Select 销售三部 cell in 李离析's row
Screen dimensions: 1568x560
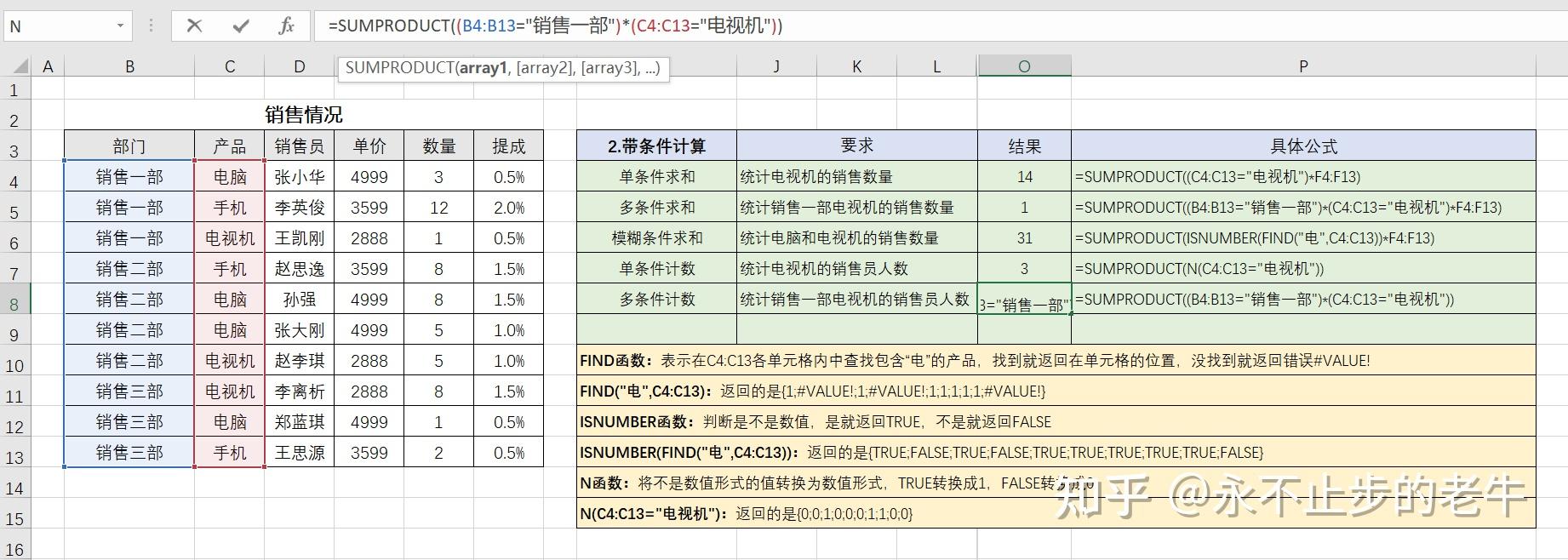(x=129, y=391)
